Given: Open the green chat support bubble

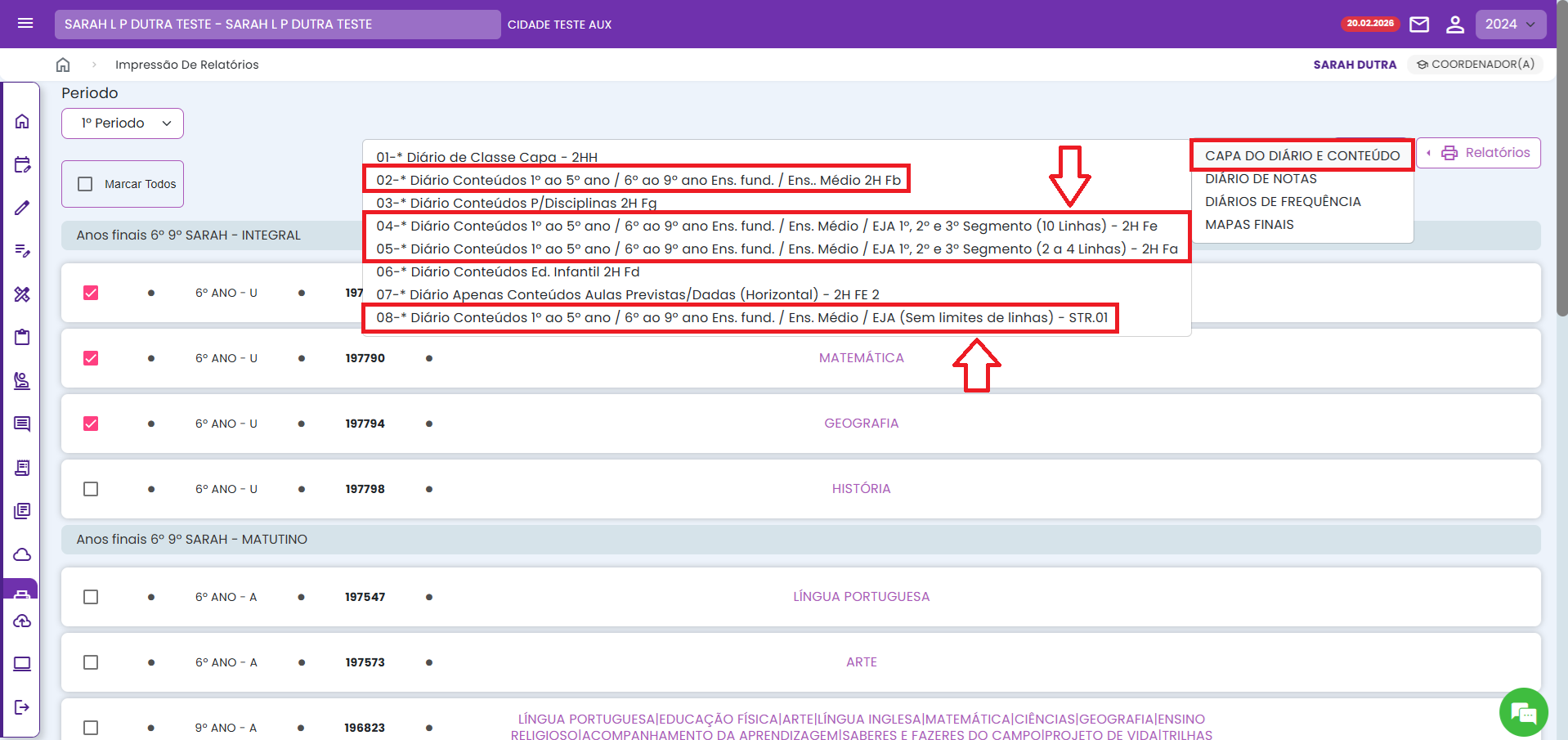Looking at the screenshot, I should pyautogui.click(x=1523, y=712).
